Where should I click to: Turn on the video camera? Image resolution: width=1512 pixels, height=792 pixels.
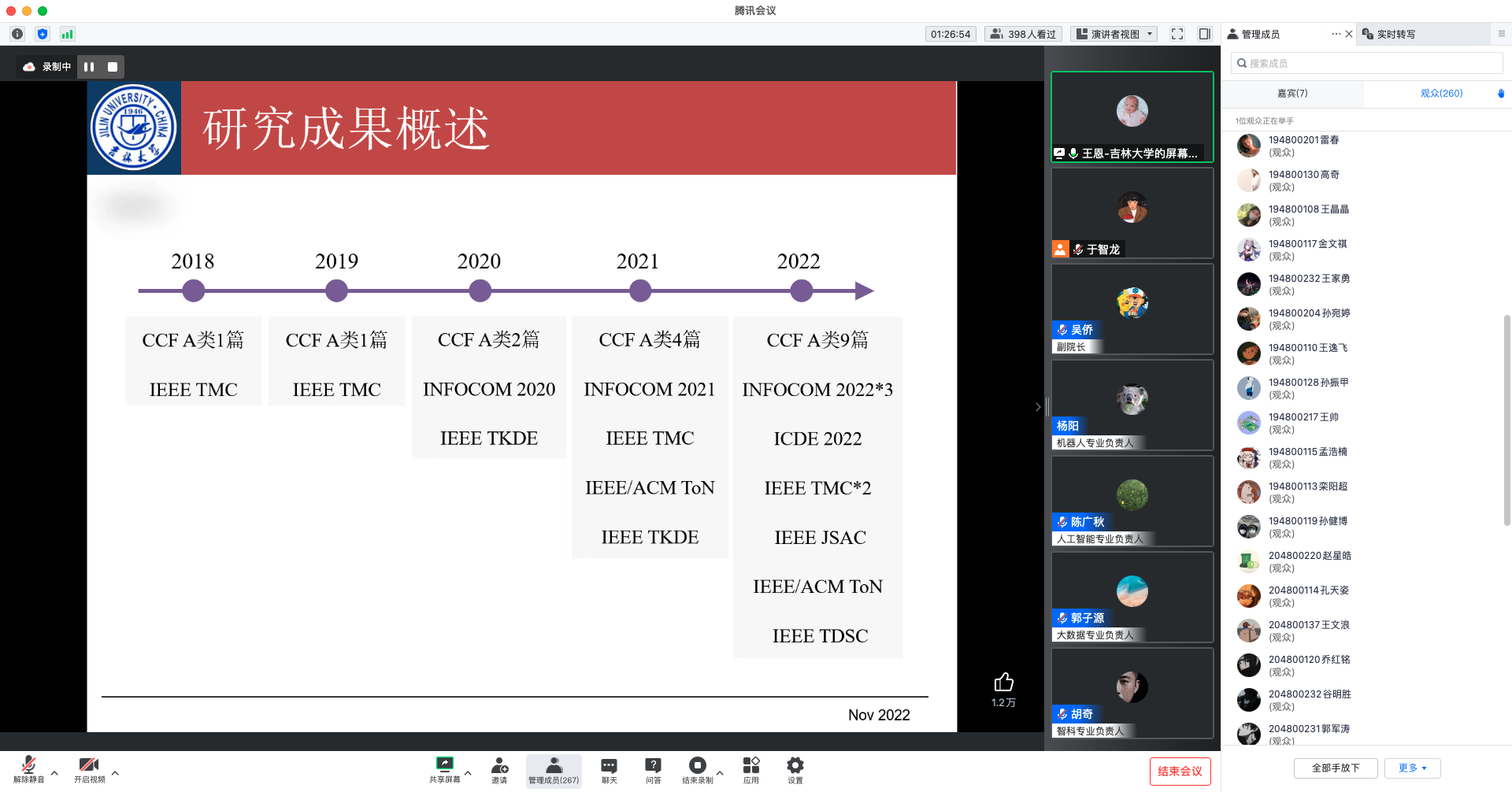[x=89, y=769]
